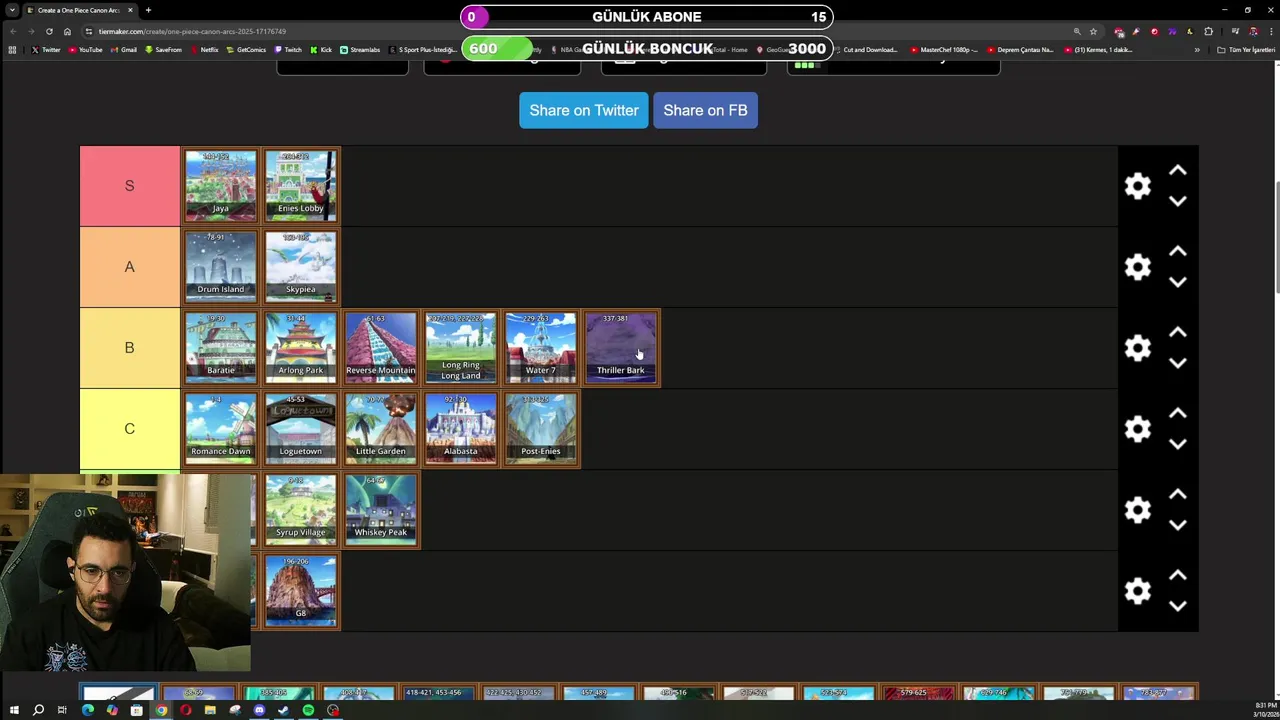
Task: Open Spotify from the taskbar
Action: click(308, 710)
